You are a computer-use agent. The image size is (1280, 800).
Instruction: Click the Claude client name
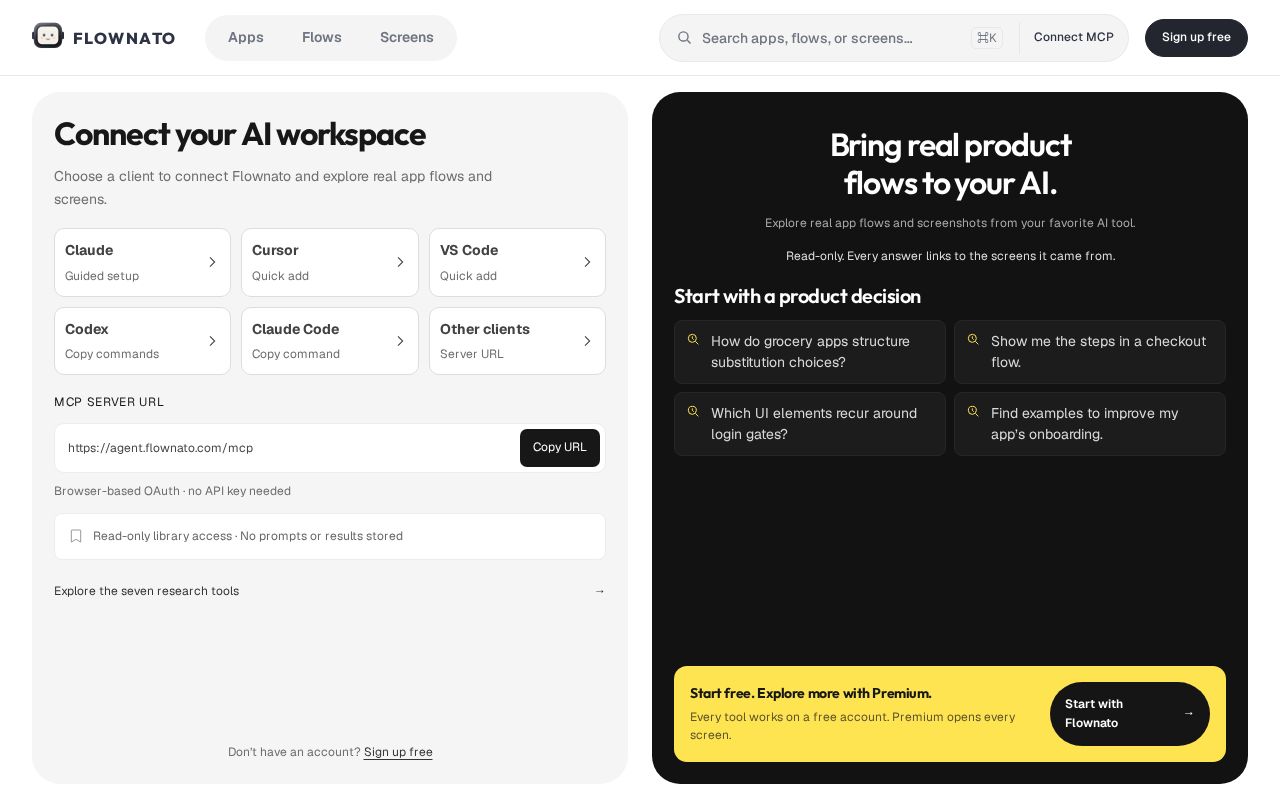(x=89, y=250)
